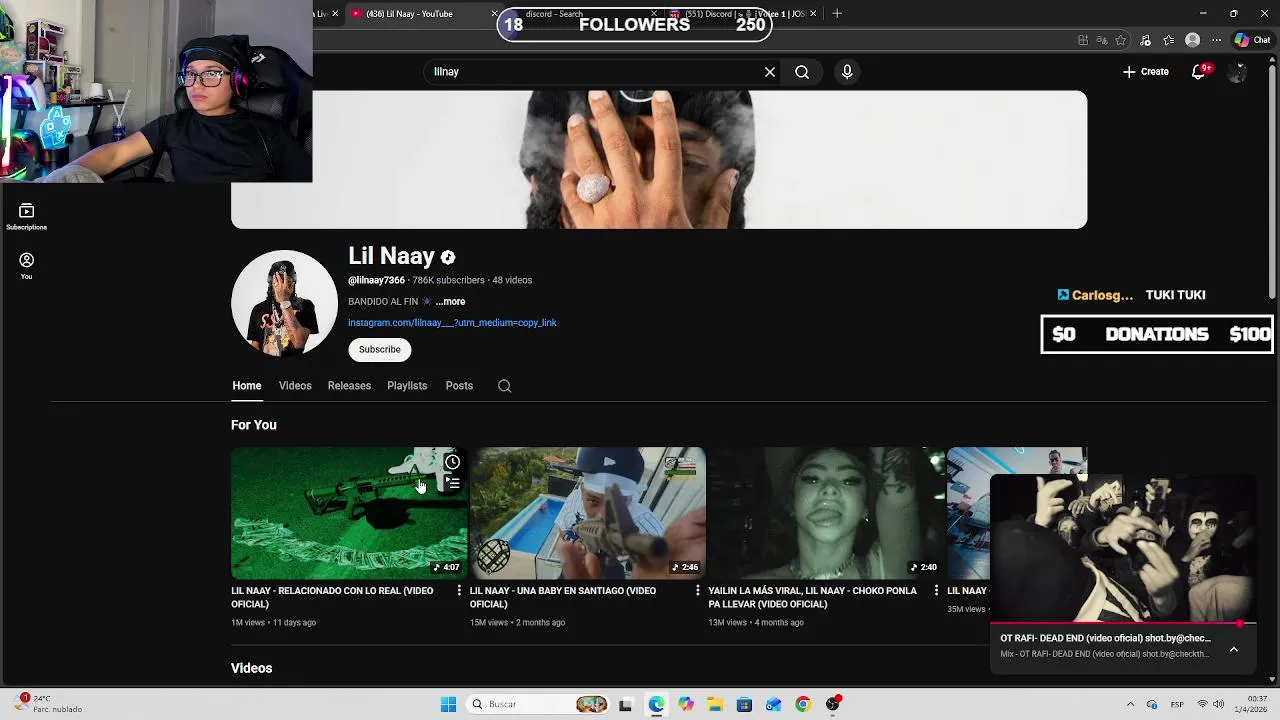Open the Copilot Chat button
This screenshot has width=1280, height=720.
pos(1252,40)
